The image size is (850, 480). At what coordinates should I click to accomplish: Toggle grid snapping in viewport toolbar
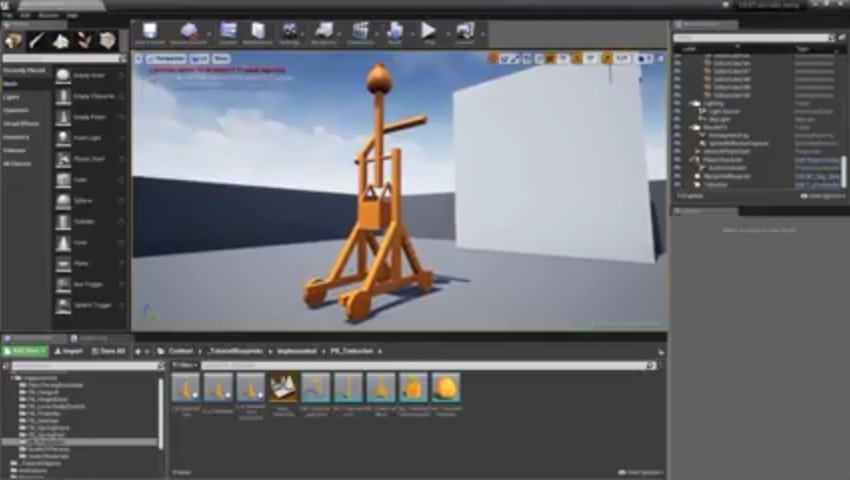click(550, 59)
